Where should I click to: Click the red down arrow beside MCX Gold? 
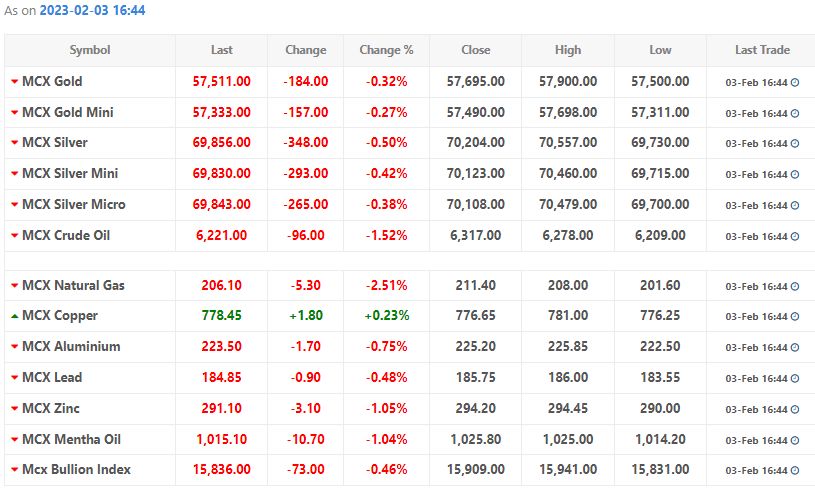point(15,82)
